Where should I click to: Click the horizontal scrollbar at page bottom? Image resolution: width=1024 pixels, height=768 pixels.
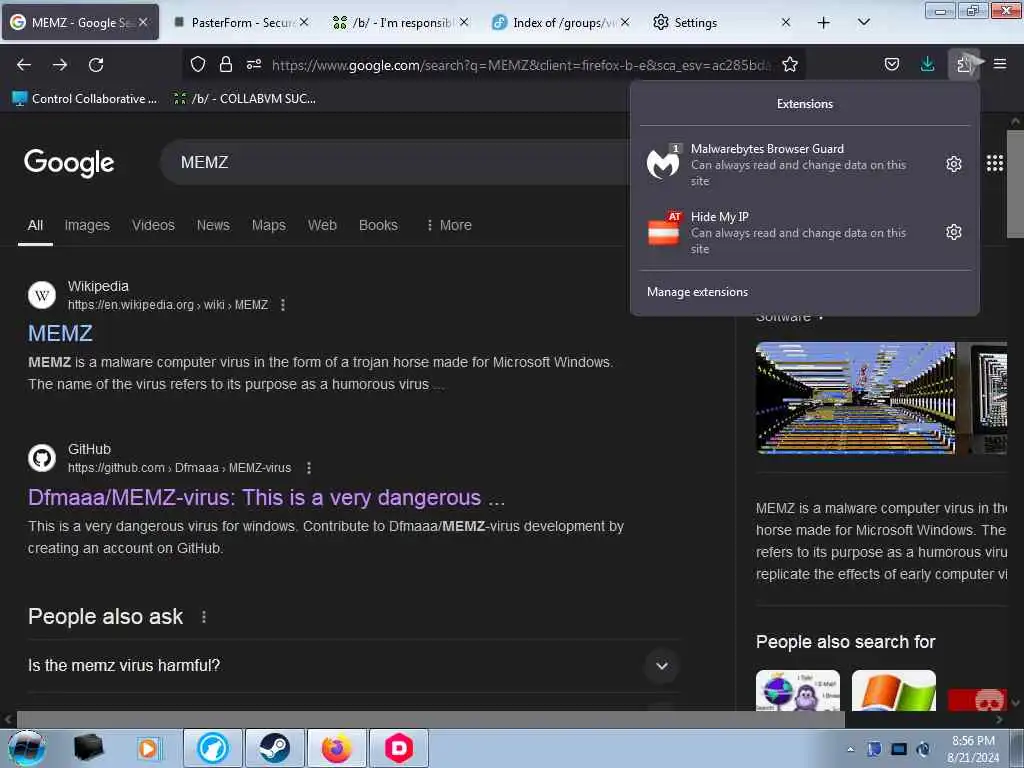[x=430, y=720]
